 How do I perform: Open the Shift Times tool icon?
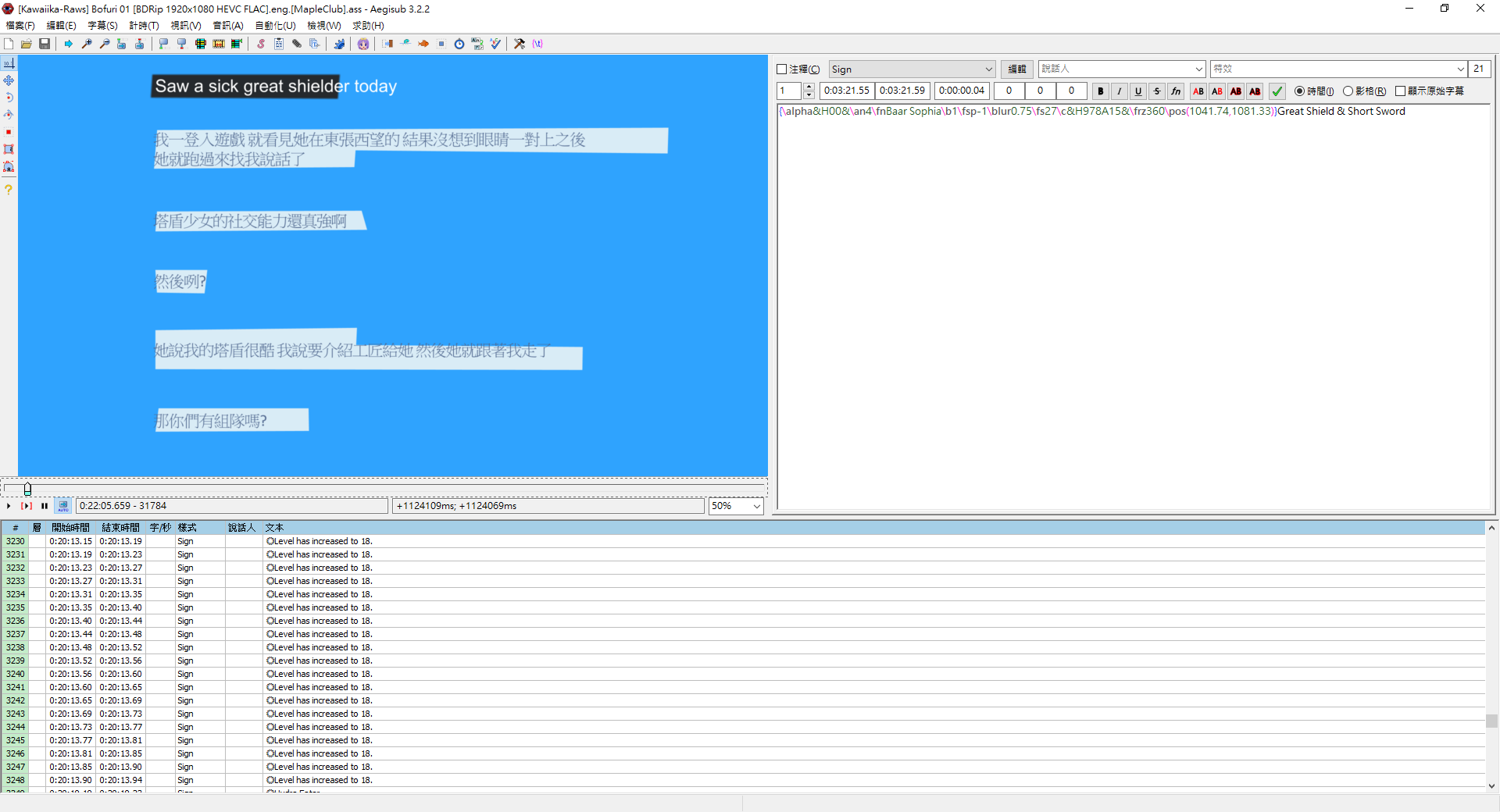click(387, 44)
